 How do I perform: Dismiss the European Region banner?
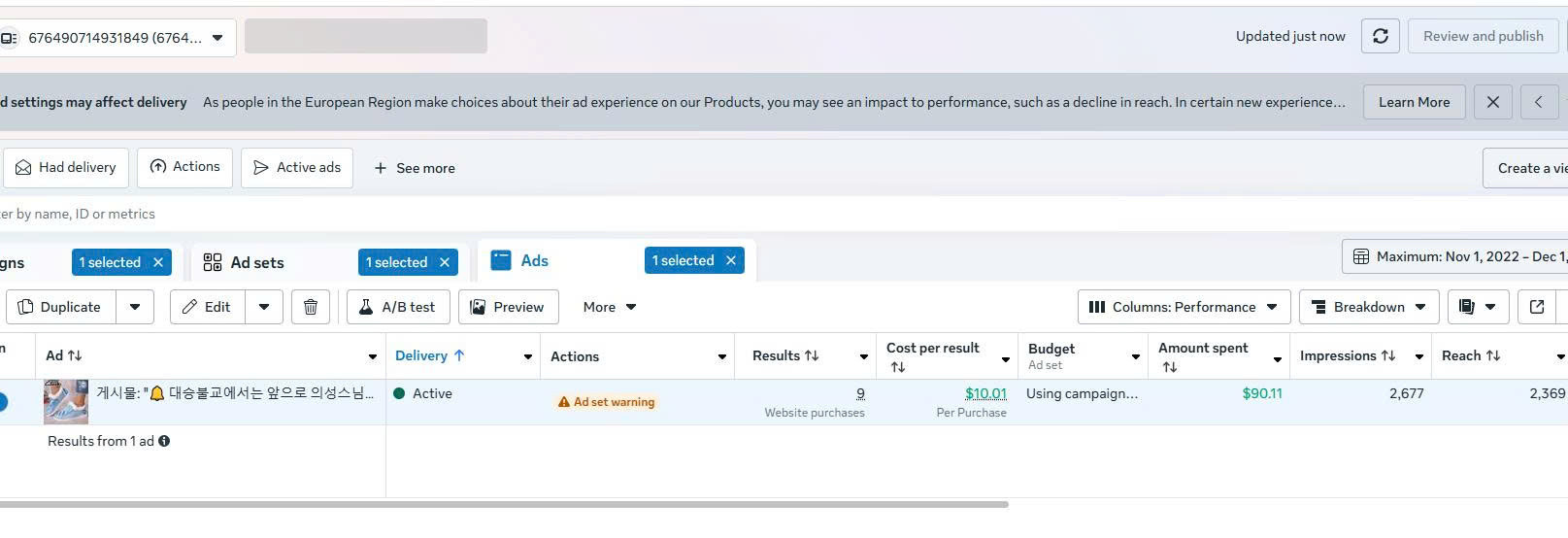1493,102
